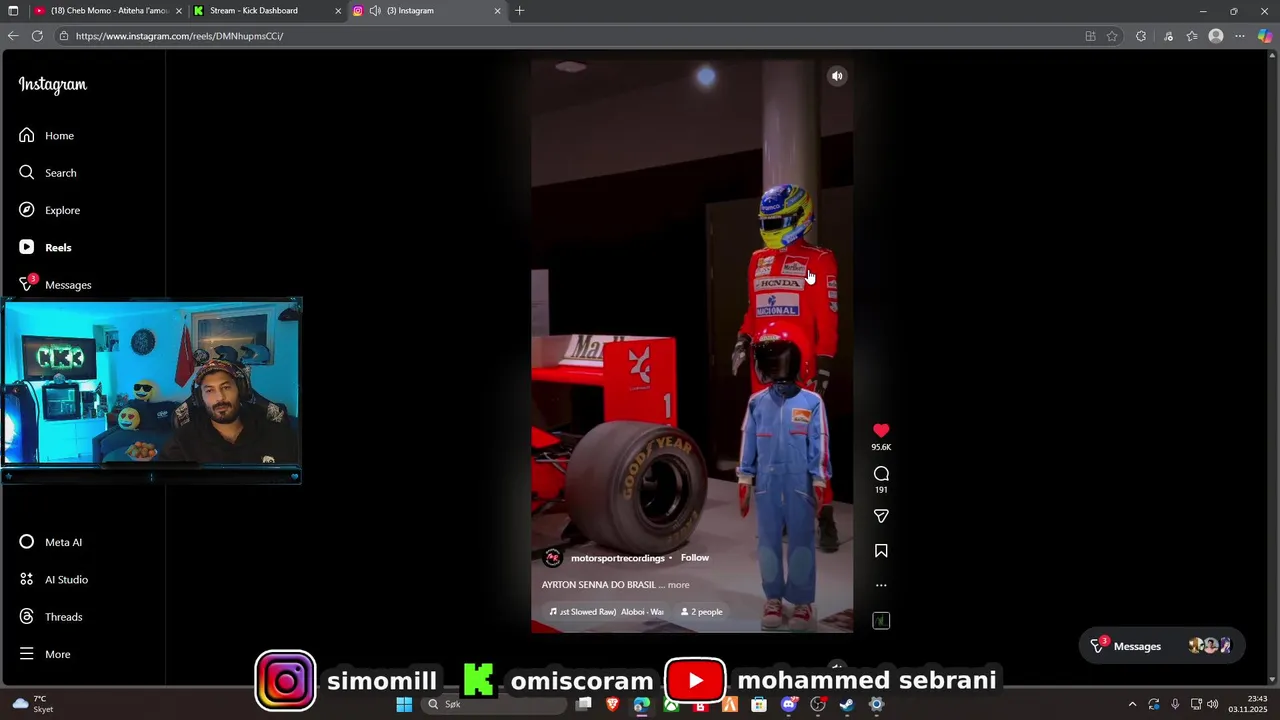View the '2 people' tagged in the reel
This screenshot has width=1280, height=720.
(x=701, y=612)
